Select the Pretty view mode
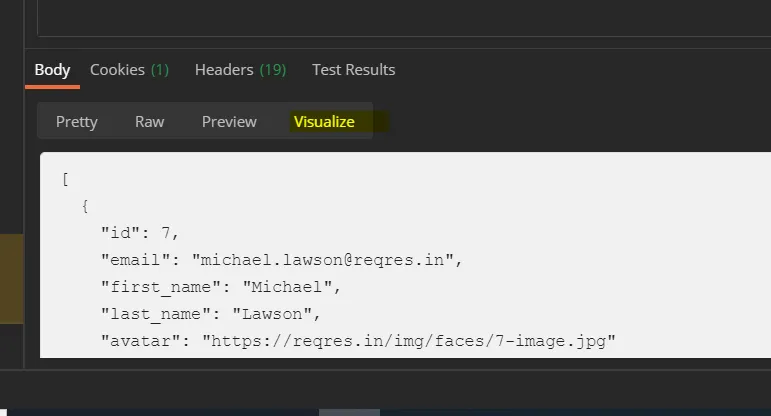Viewport: 771px width, 416px height. (x=77, y=122)
